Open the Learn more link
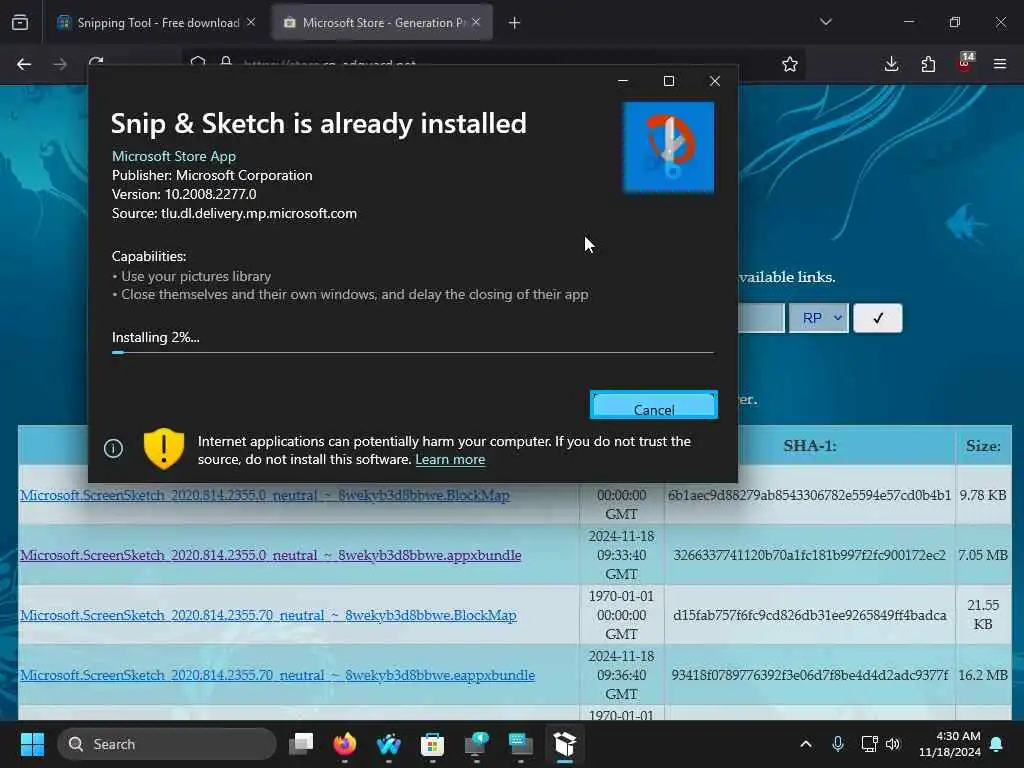1024x768 pixels. coord(450,459)
